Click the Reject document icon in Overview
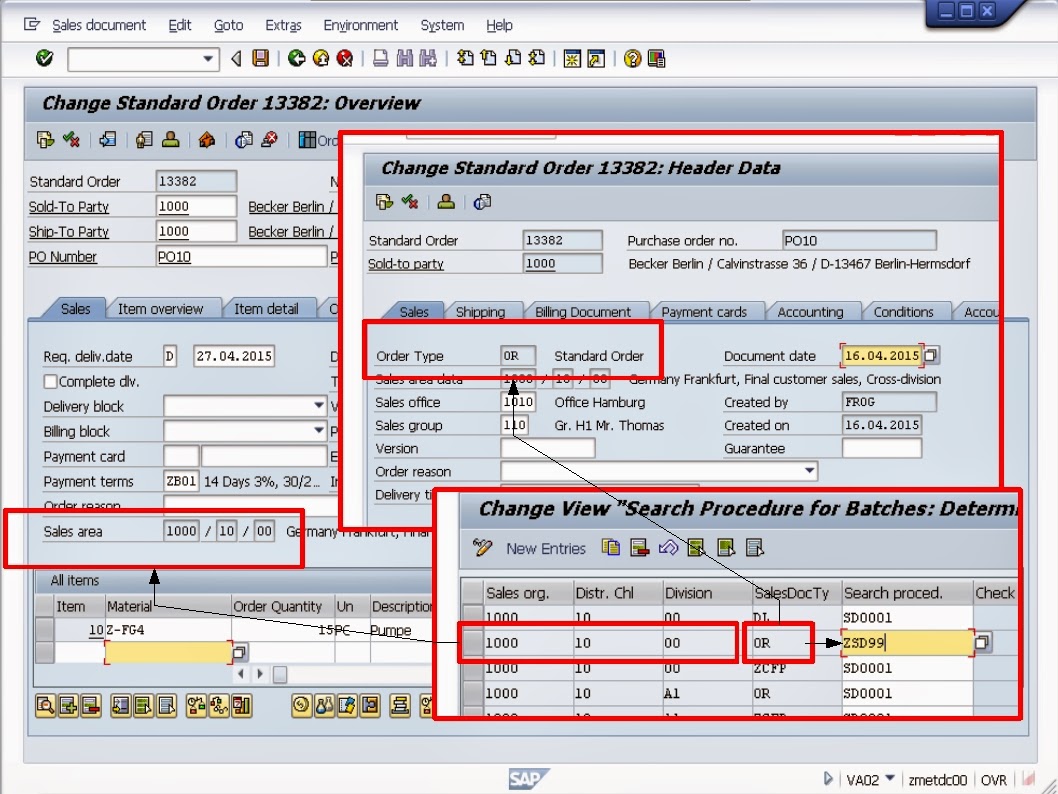The height and width of the screenshot is (794, 1058). [269, 140]
